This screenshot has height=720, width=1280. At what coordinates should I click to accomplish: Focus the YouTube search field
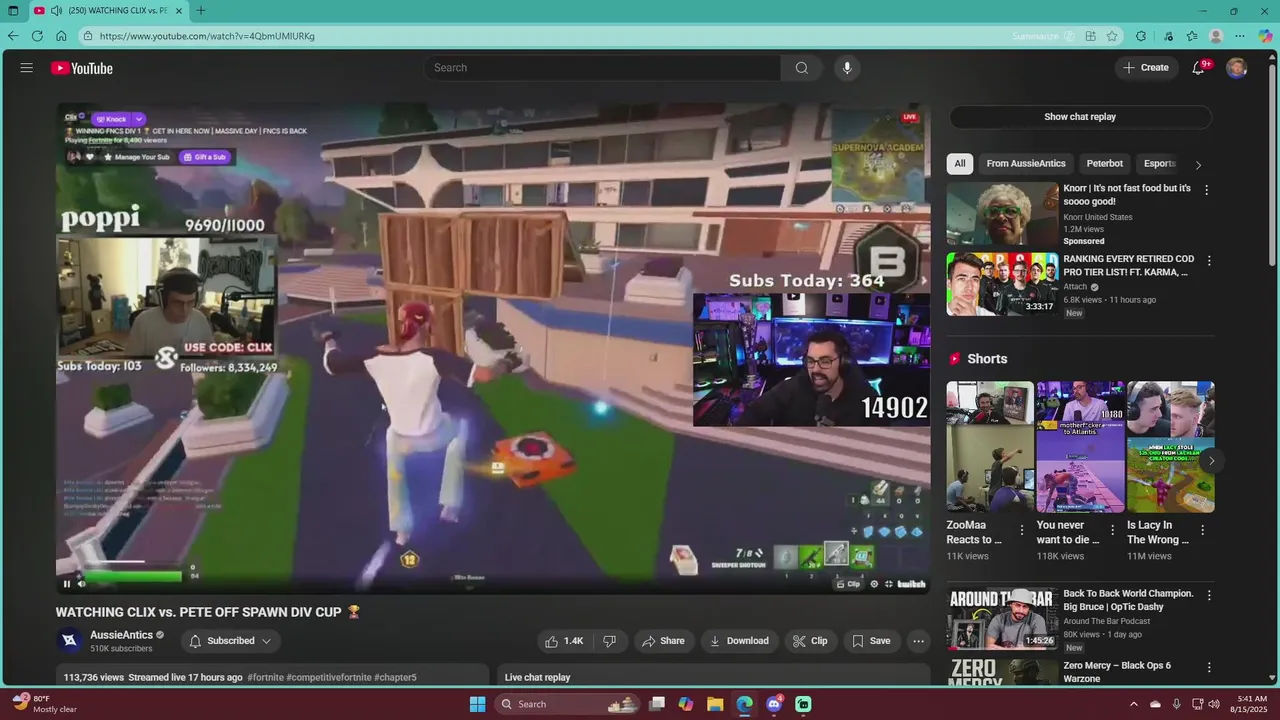(x=603, y=68)
